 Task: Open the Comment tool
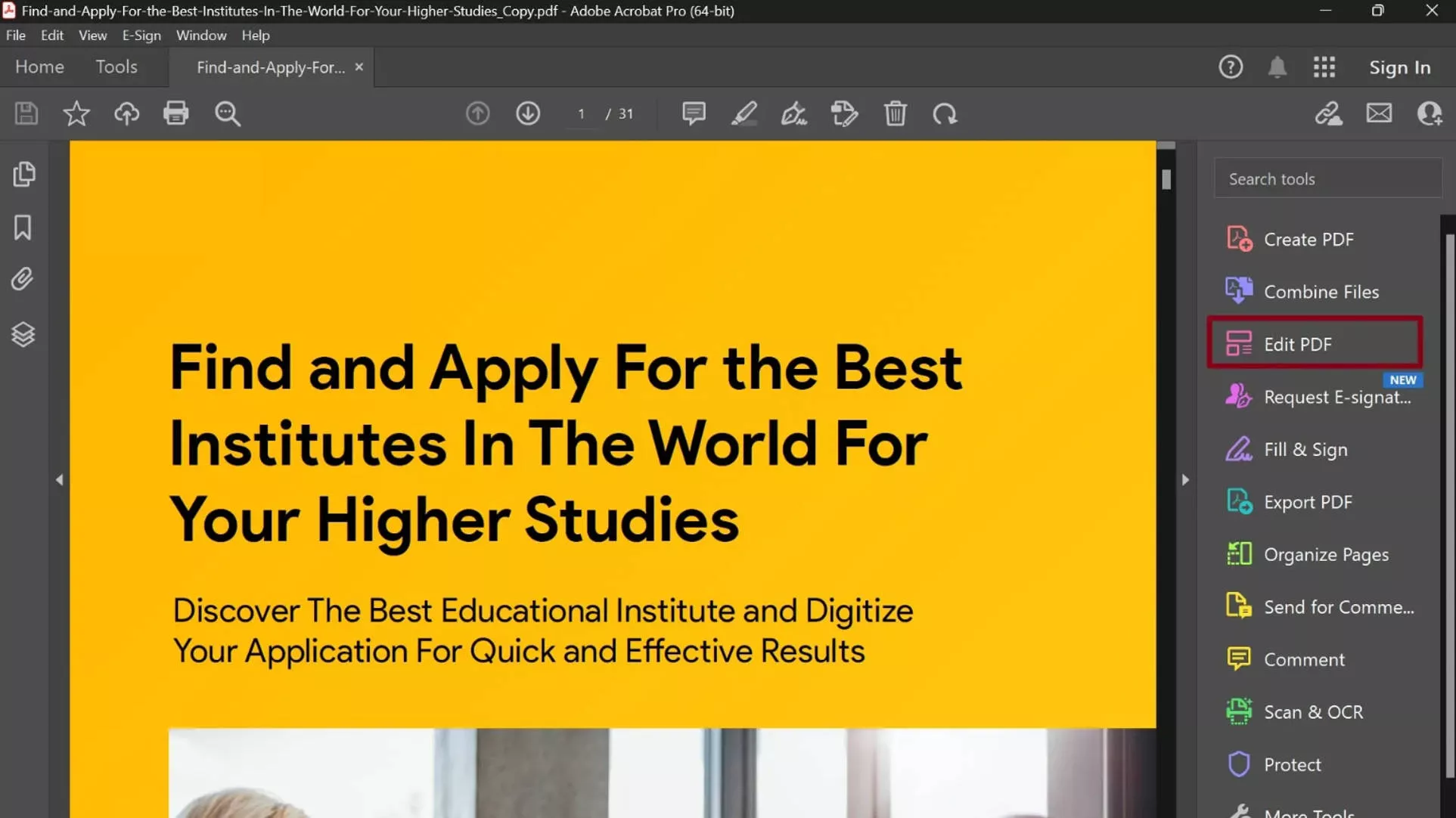pos(1315,659)
